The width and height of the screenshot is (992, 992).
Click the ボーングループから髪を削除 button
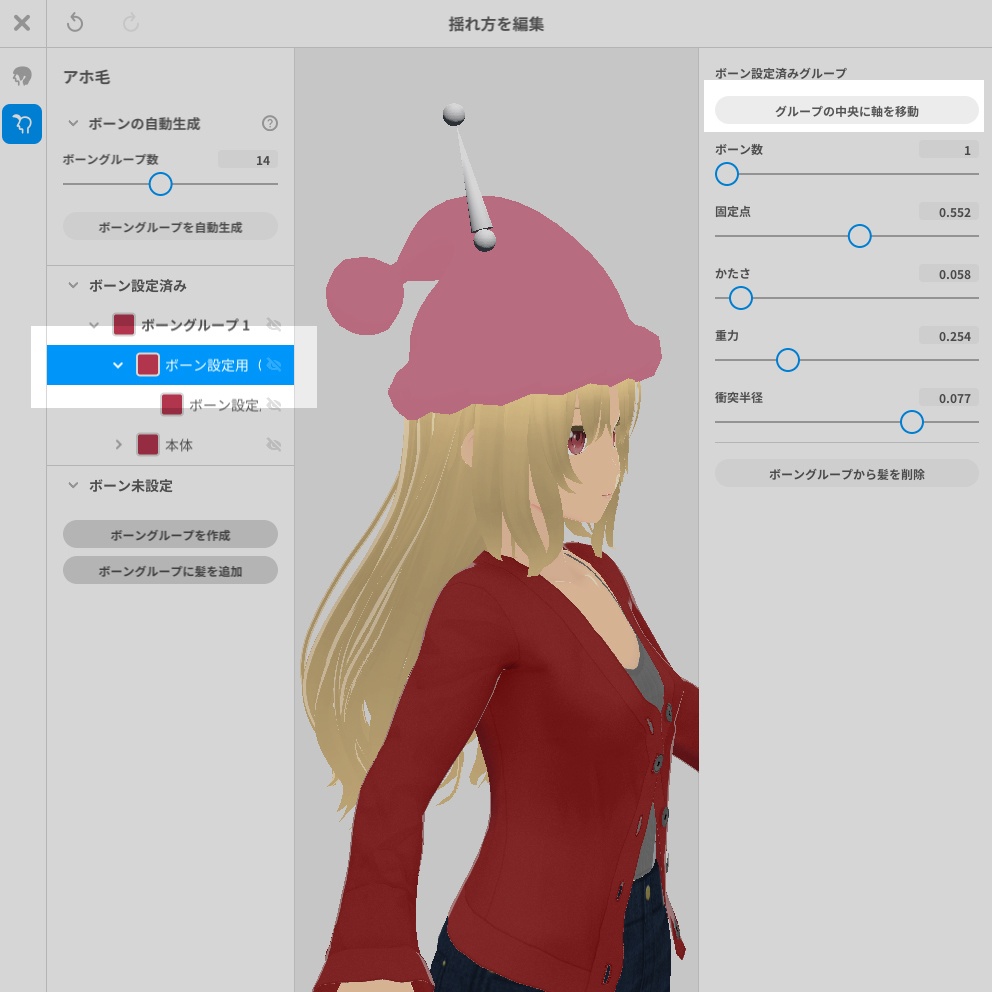846,473
